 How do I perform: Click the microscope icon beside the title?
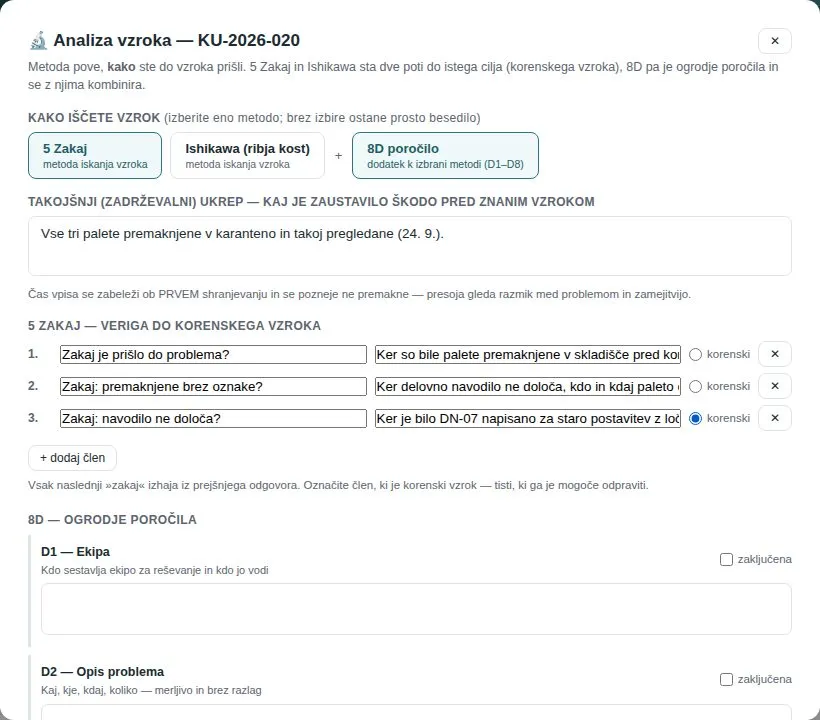point(38,41)
